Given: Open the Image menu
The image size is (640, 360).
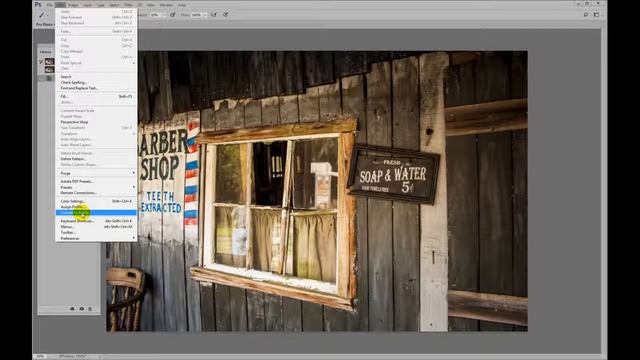Looking at the screenshot, I should click(x=73, y=5).
